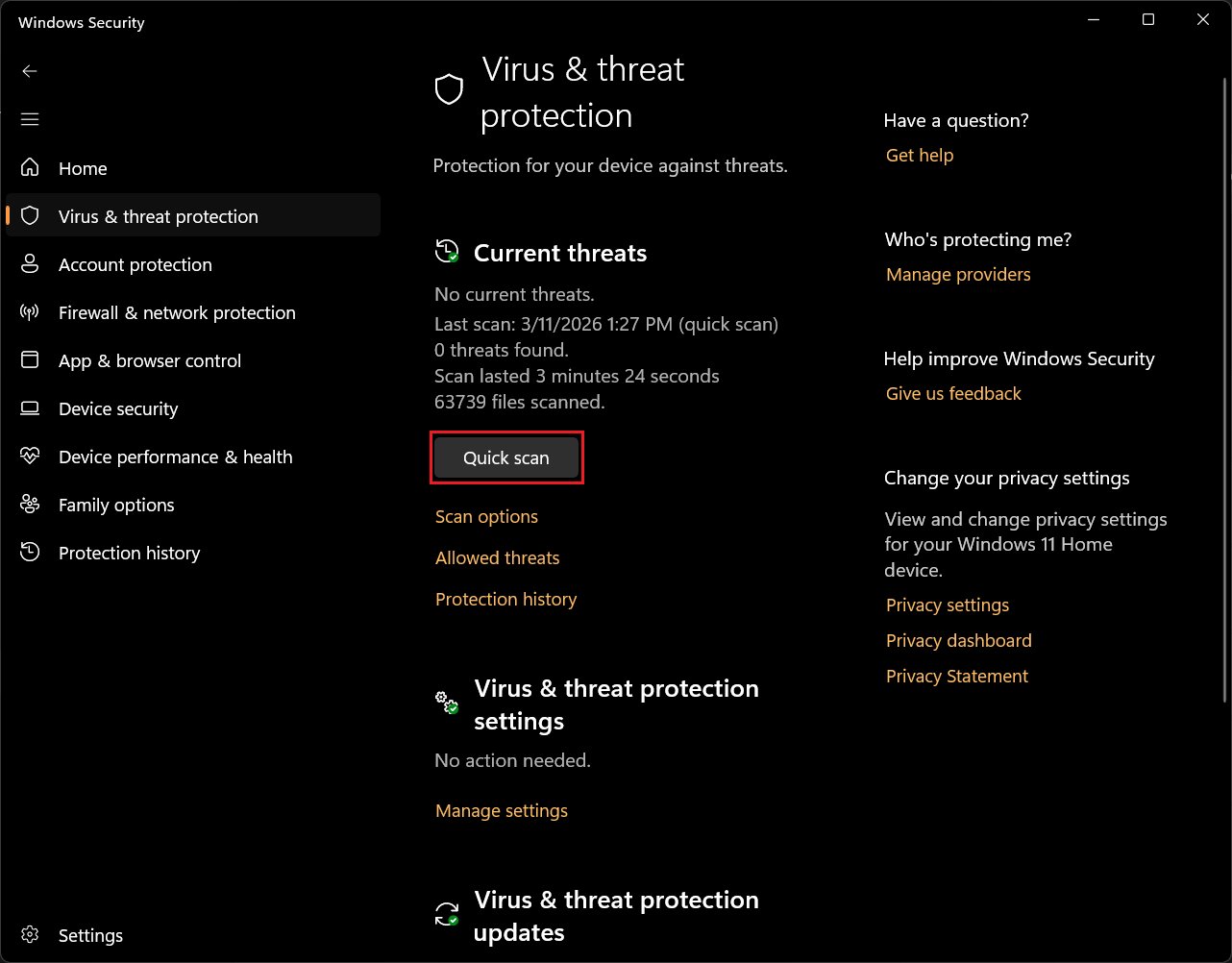This screenshot has height=963, width=1232.
Task: Click Get help link
Action: coord(920,156)
